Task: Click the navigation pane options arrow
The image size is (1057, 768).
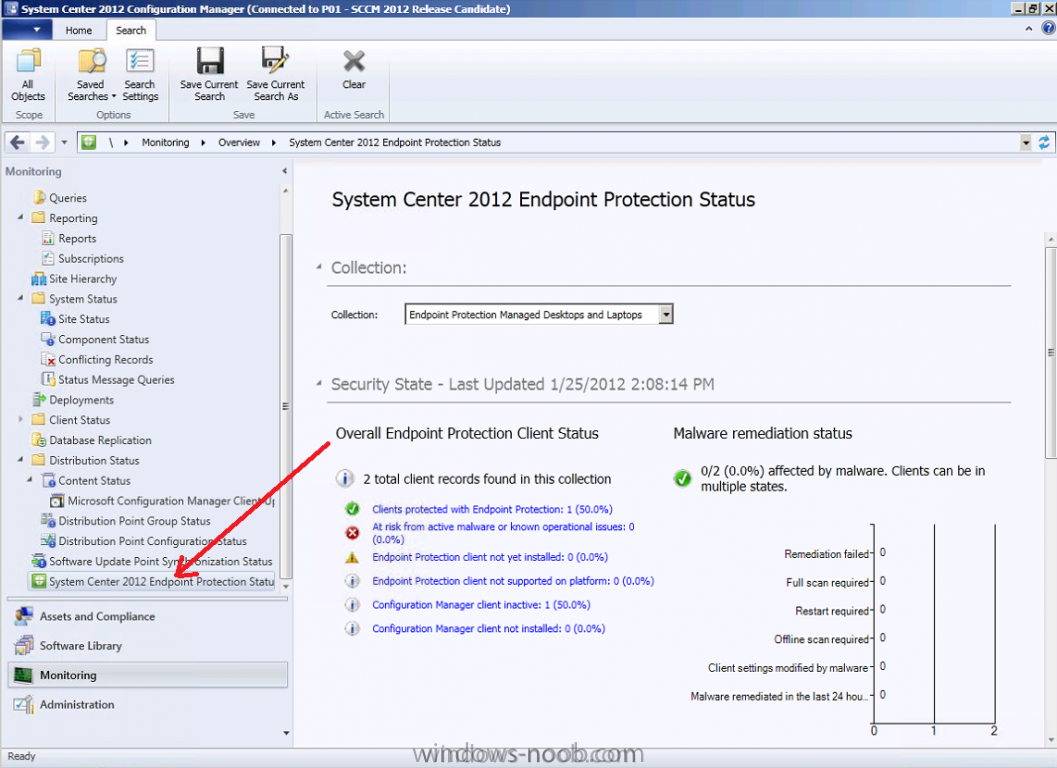Action: 286,733
